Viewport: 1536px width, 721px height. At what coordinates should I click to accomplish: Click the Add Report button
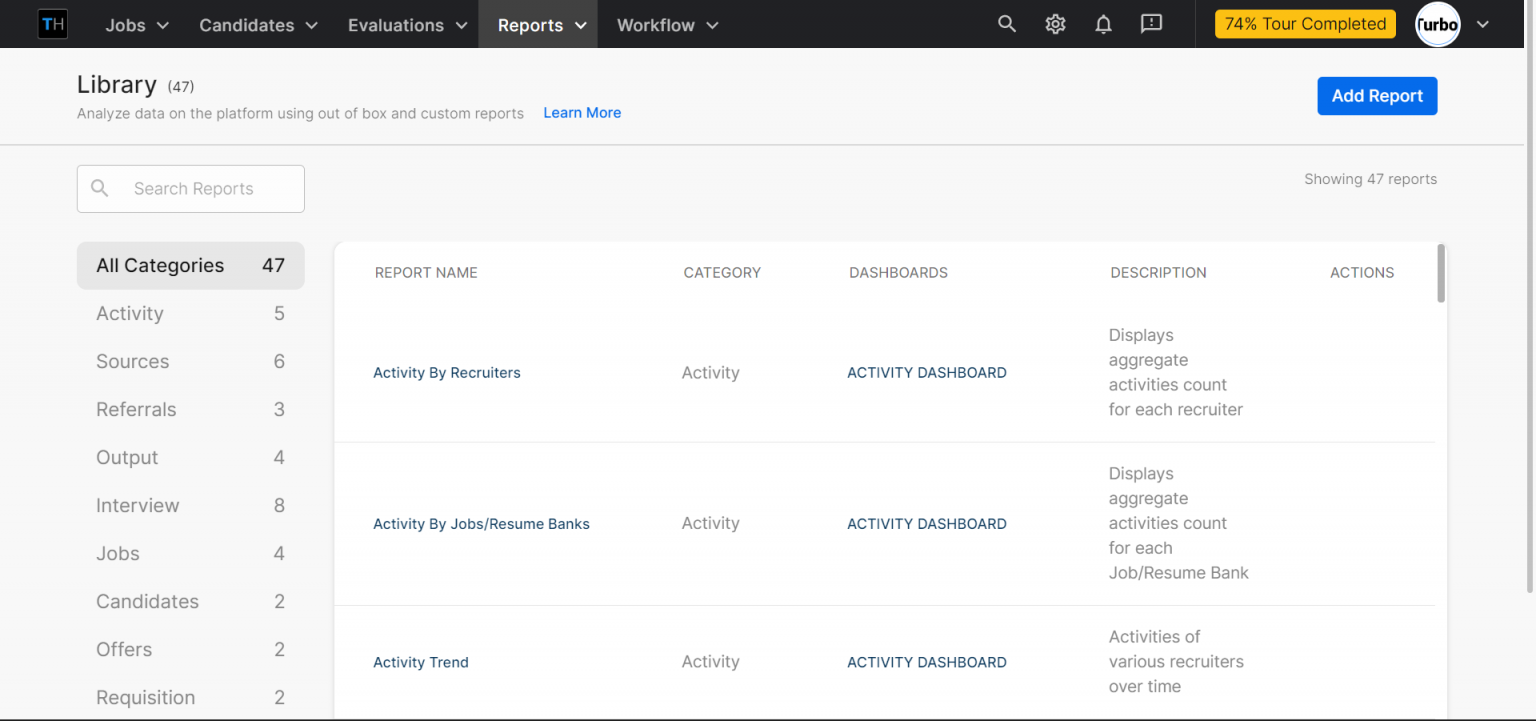(x=1376, y=96)
